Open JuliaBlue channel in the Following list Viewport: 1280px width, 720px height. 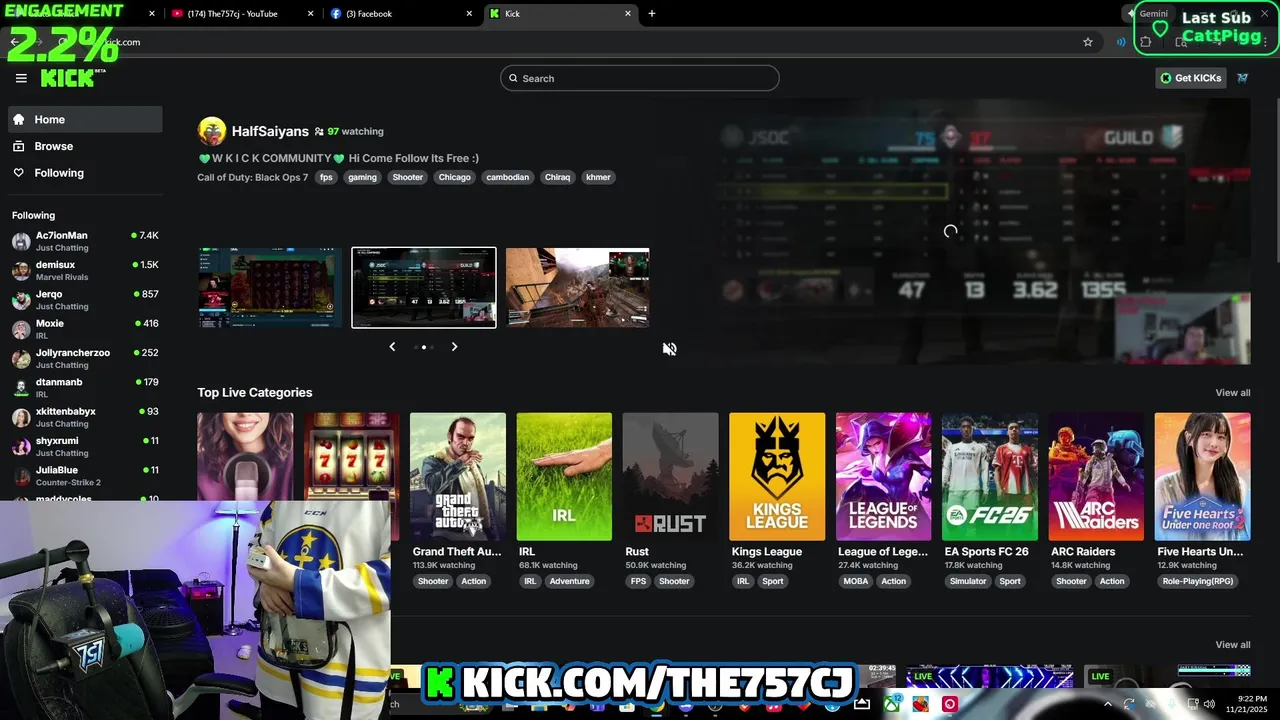(x=85, y=475)
